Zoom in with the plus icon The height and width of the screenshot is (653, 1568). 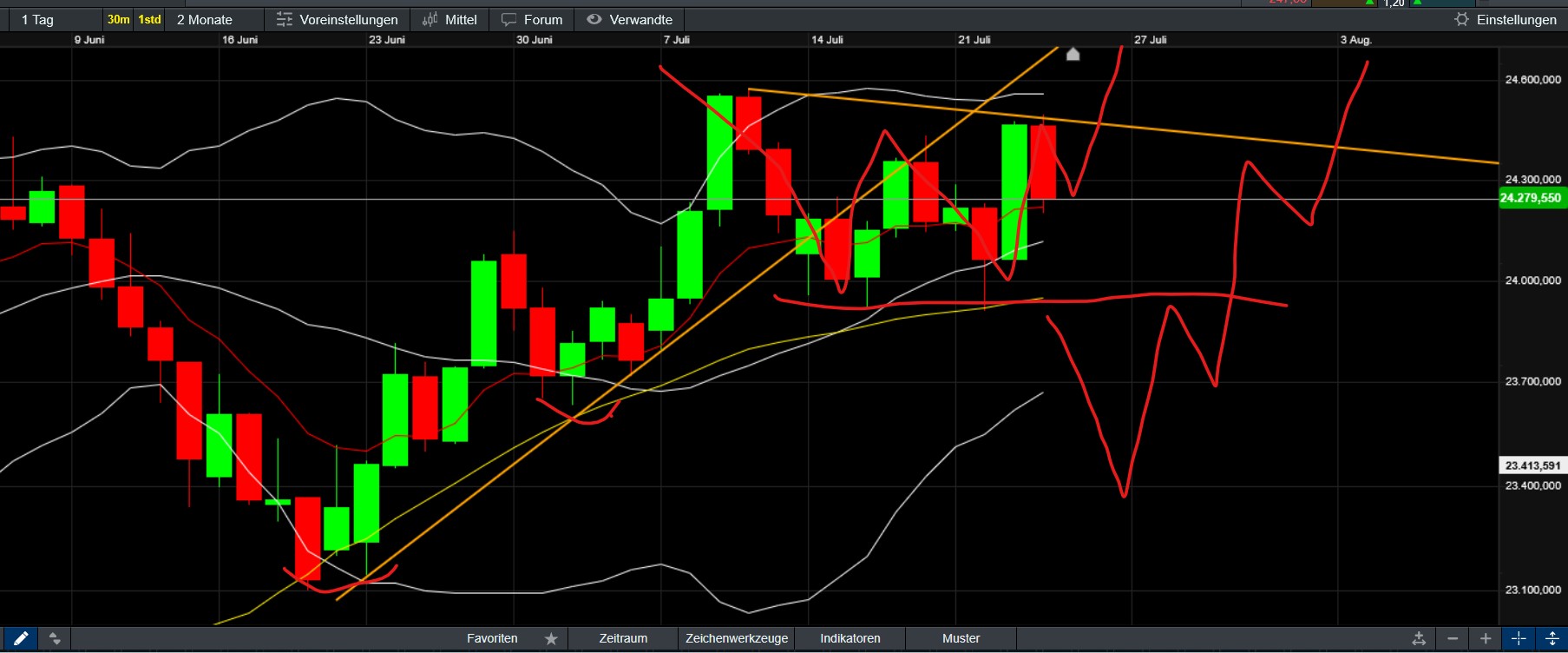pos(1486,639)
